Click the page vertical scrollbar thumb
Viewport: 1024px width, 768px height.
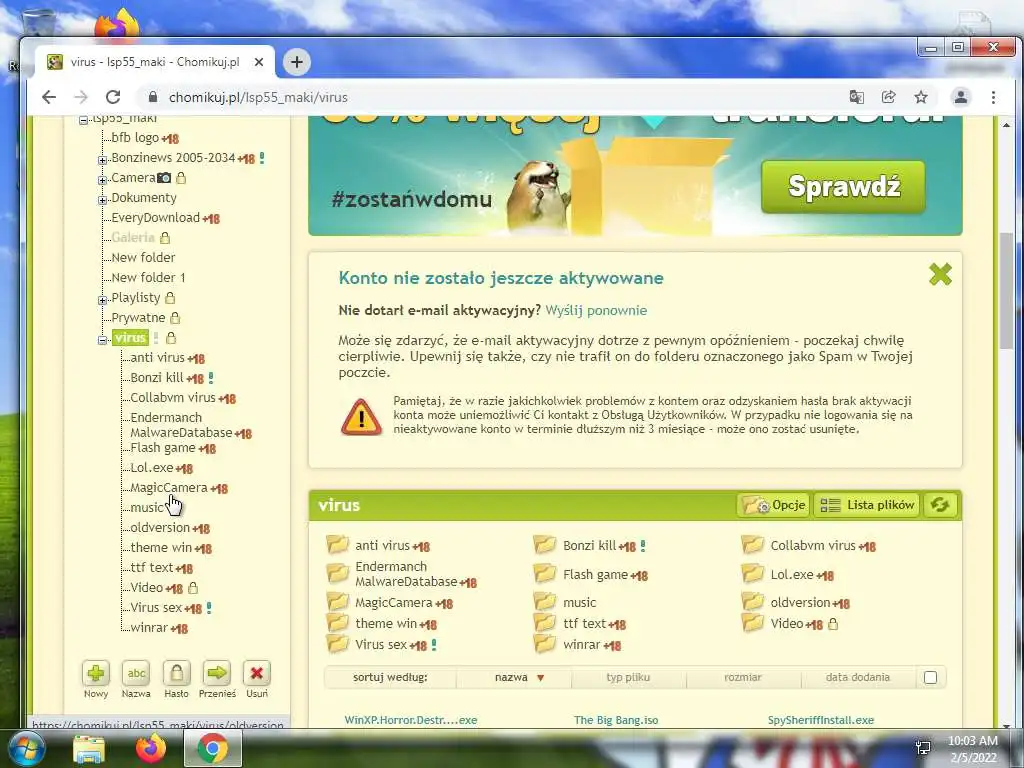1006,291
